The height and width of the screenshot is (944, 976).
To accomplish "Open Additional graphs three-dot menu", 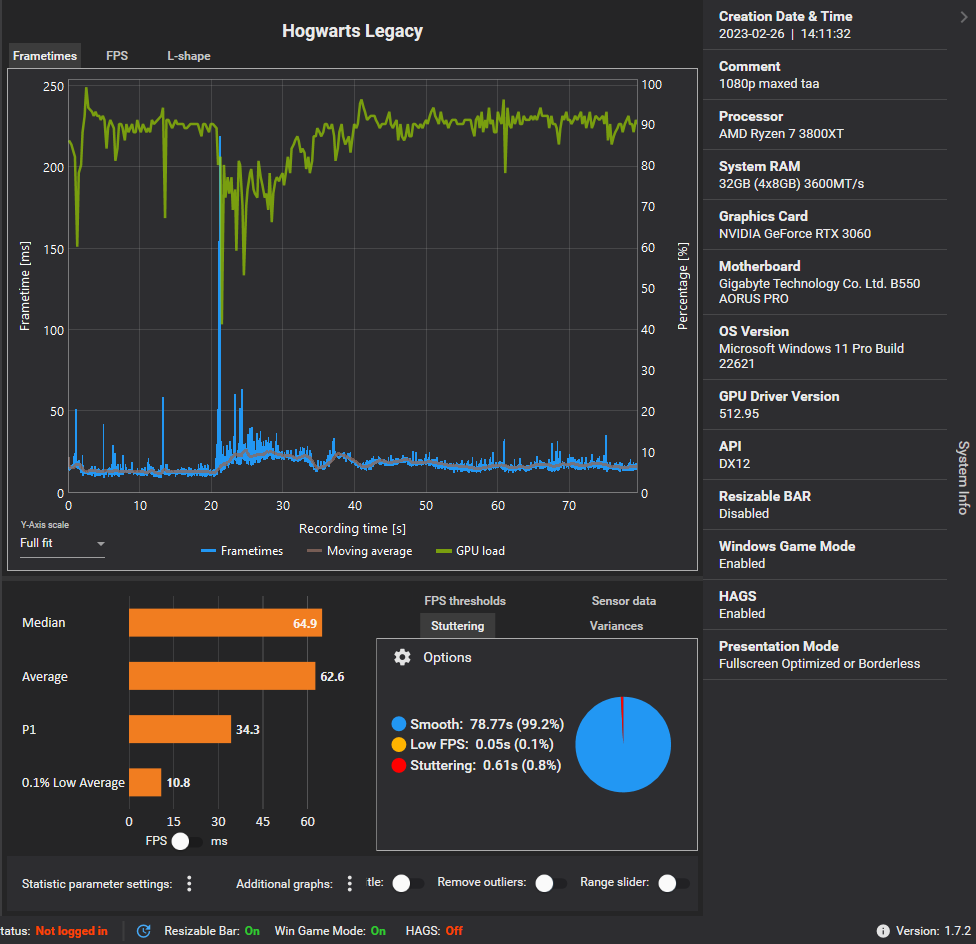I will (350, 884).
